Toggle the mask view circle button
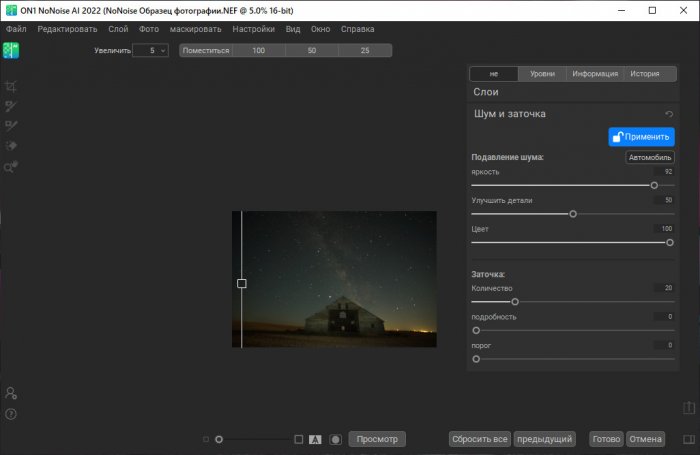This screenshot has width=700, height=455. click(336, 439)
